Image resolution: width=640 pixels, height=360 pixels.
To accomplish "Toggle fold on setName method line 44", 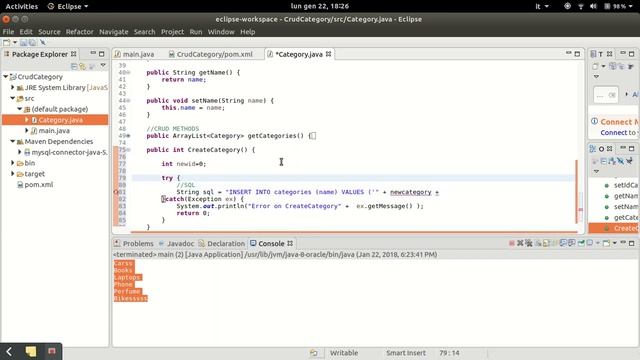I will click(x=128, y=100).
